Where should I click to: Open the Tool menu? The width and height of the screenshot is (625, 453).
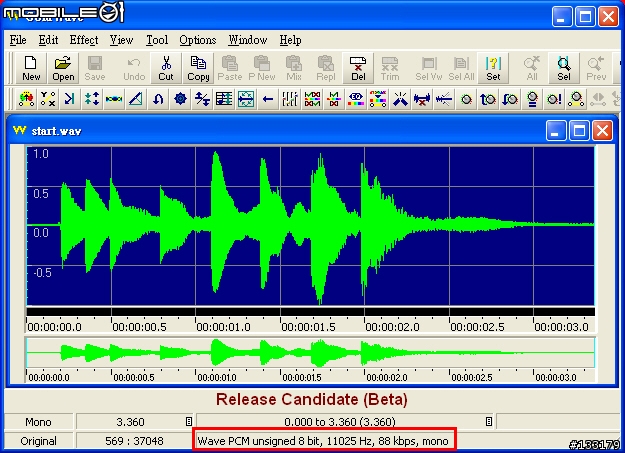pos(157,40)
